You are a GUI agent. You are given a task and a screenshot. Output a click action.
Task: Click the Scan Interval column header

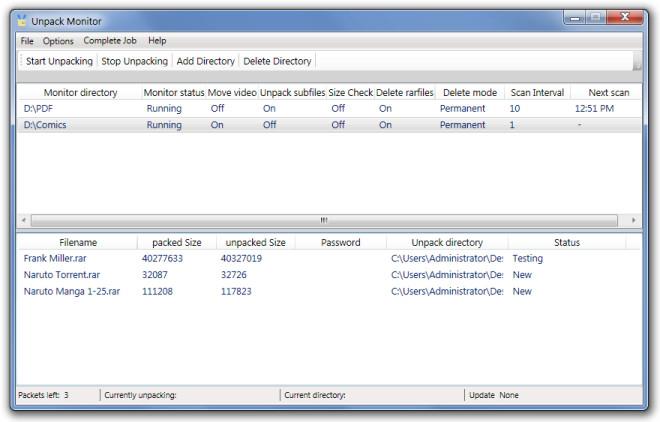537,92
